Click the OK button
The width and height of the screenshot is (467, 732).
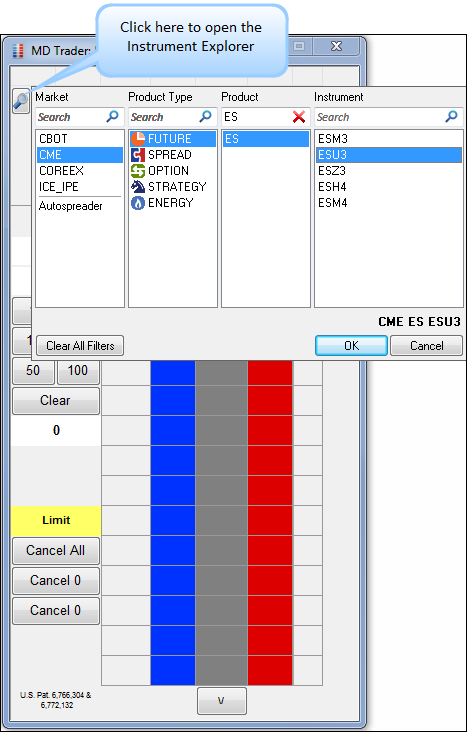point(351,346)
